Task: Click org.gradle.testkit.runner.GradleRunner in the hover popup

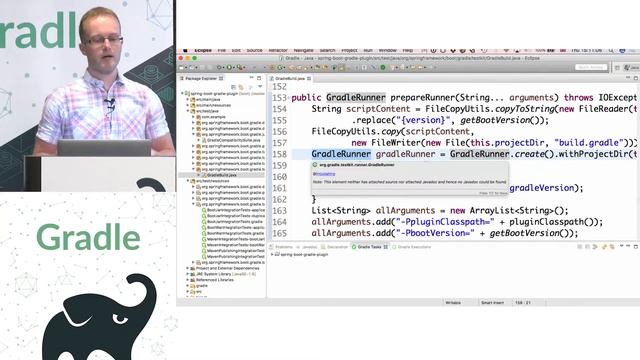Action: click(x=357, y=165)
